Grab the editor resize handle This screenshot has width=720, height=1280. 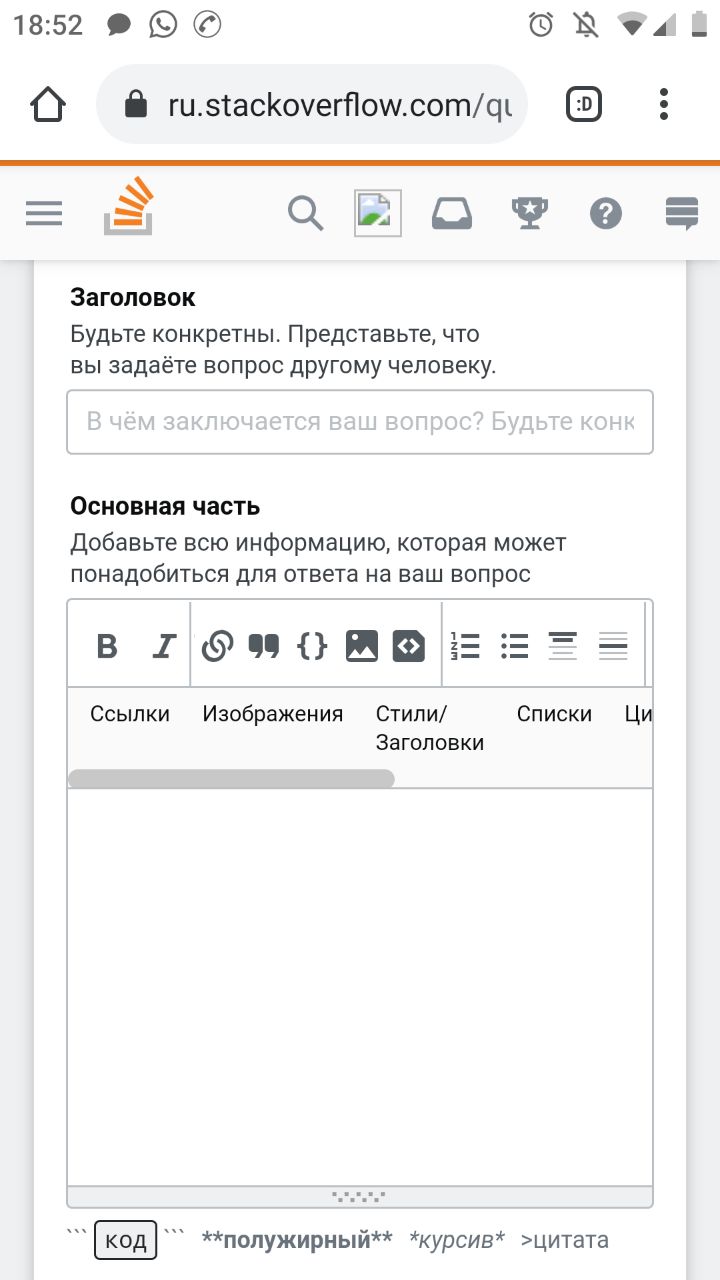[360, 1196]
